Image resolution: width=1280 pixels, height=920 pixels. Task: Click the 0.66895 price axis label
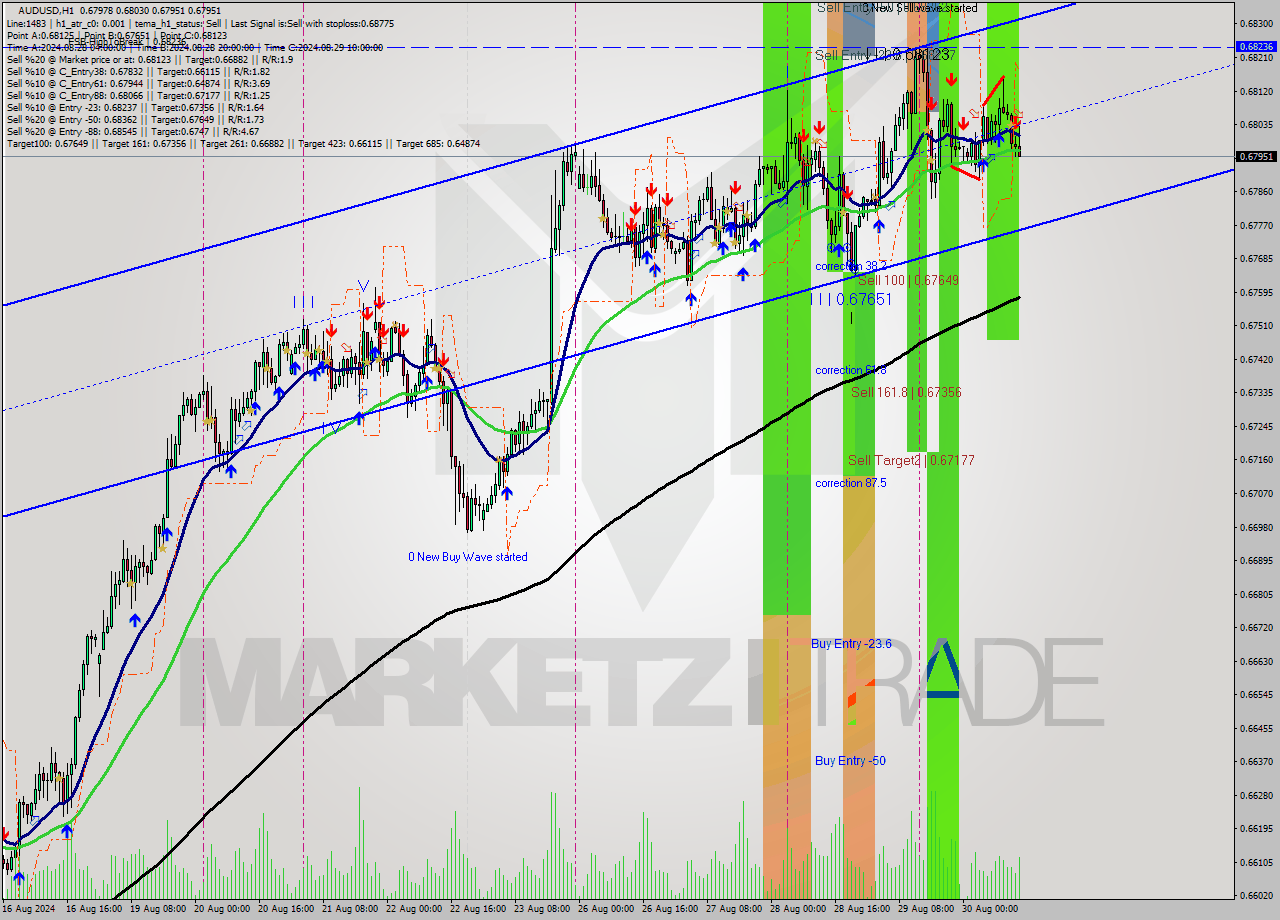tap(1256, 560)
